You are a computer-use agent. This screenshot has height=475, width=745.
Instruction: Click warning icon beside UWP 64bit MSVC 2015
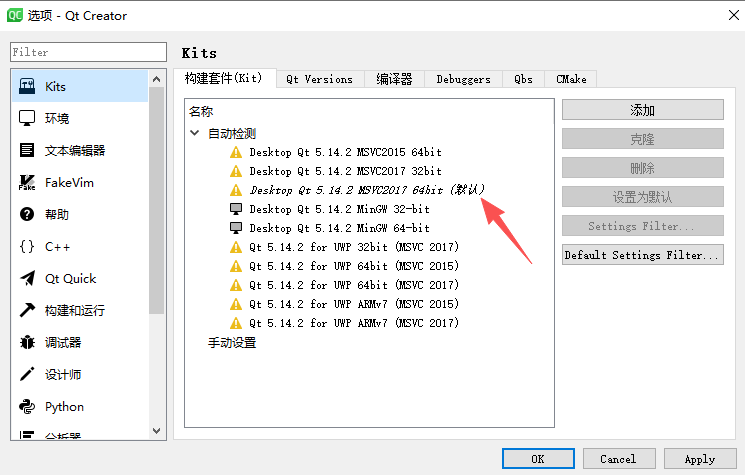point(236,266)
